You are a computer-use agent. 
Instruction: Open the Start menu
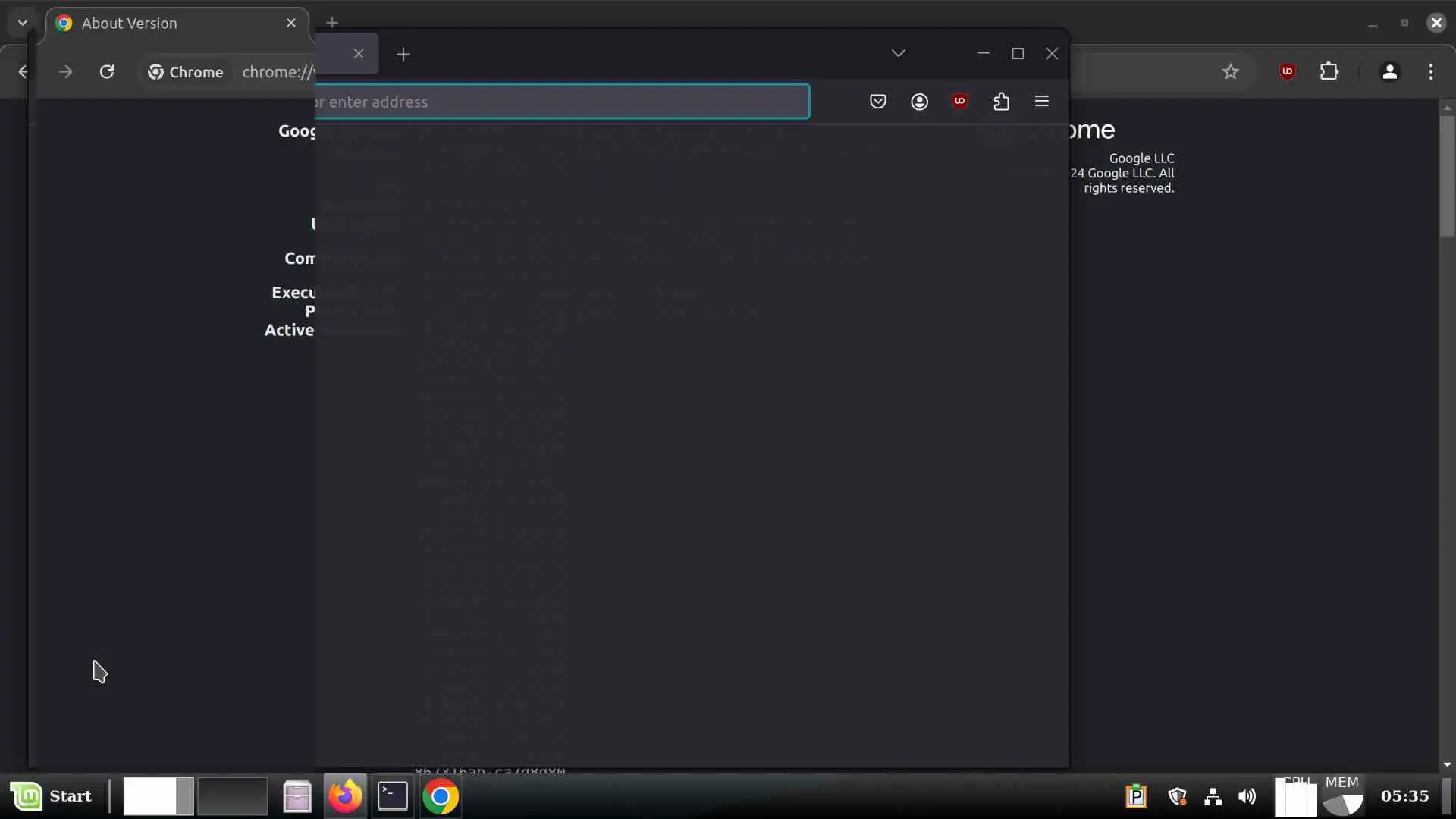click(52, 796)
